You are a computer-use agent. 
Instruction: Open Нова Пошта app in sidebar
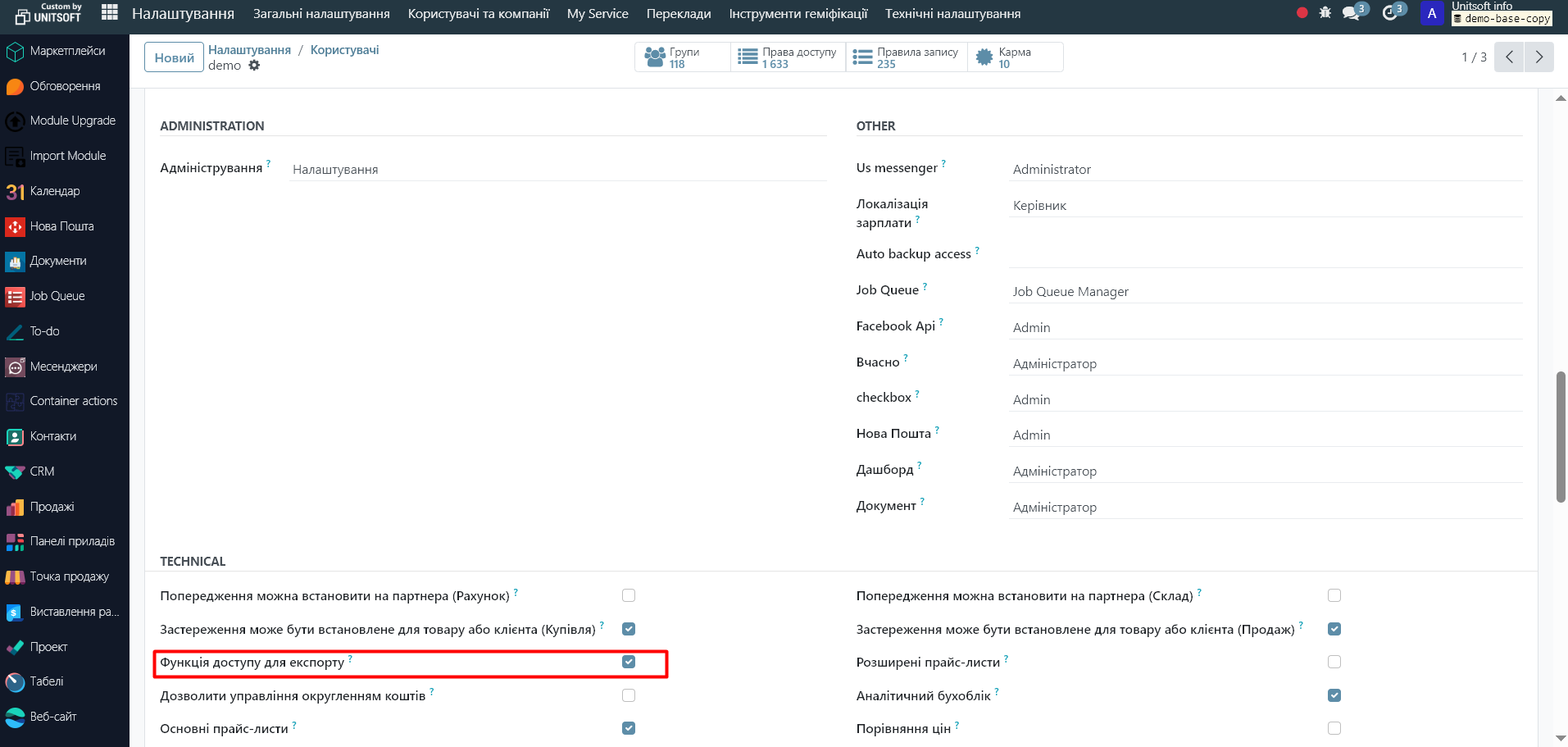pyautogui.click(x=61, y=226)
